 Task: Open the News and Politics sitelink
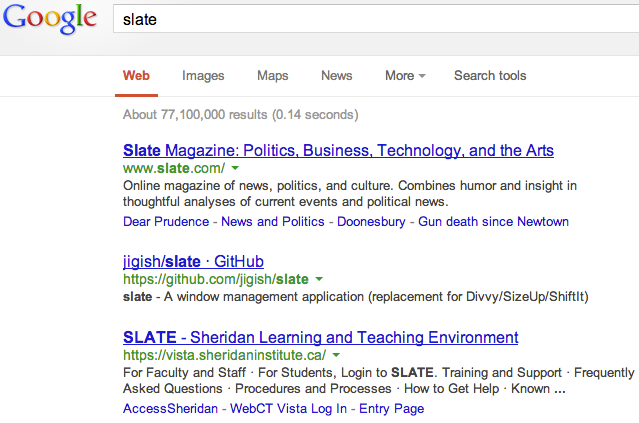273,222
